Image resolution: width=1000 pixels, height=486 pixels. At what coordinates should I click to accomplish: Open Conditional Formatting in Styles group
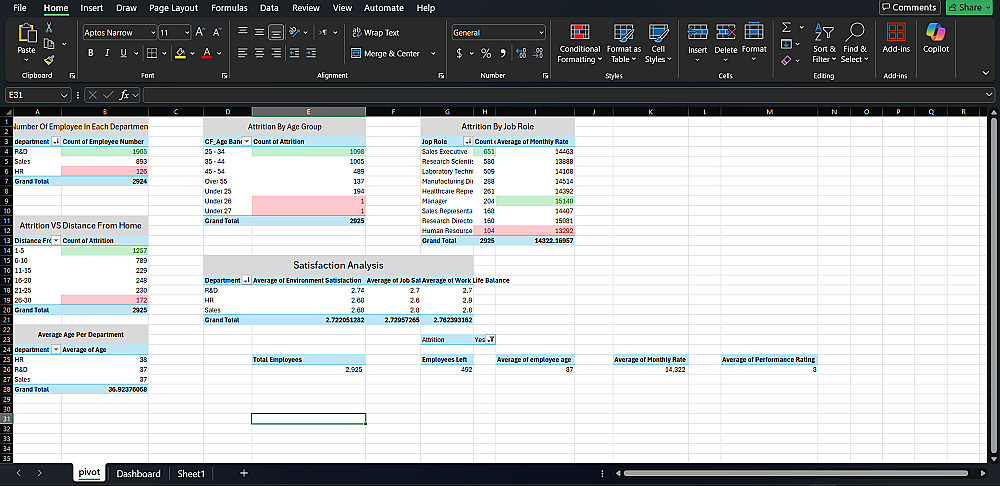point(579,42)
